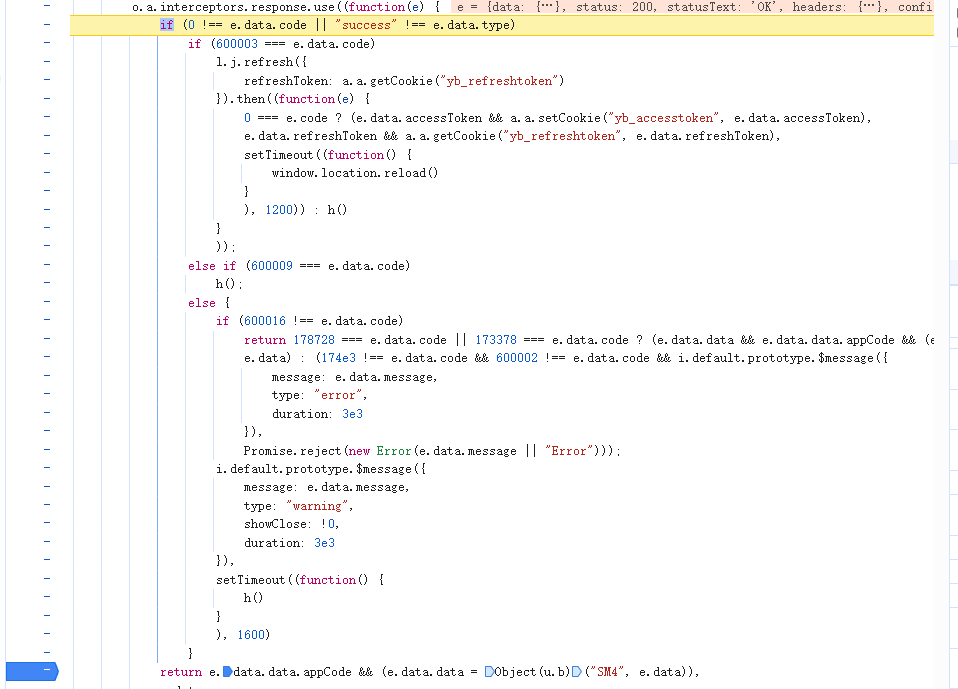Click the number 178728 in the return statement
The image size is (958, 689).
pyautogui.click(x=314, y=340)
